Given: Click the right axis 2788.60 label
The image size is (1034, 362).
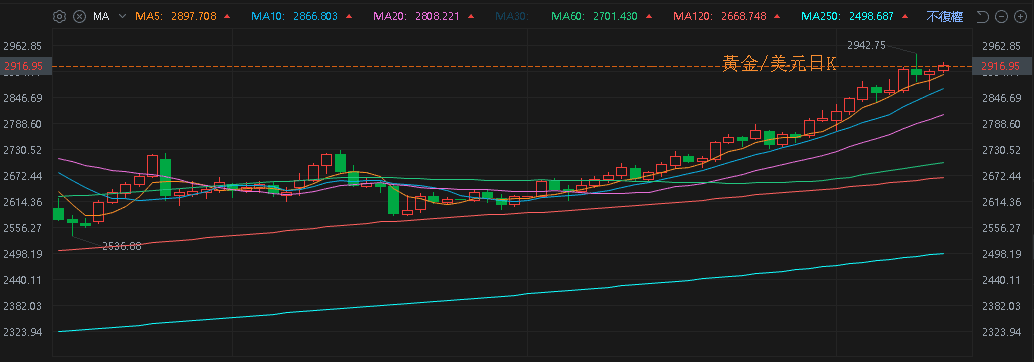Looking at the screenshot, I should tap(1001, 124).
